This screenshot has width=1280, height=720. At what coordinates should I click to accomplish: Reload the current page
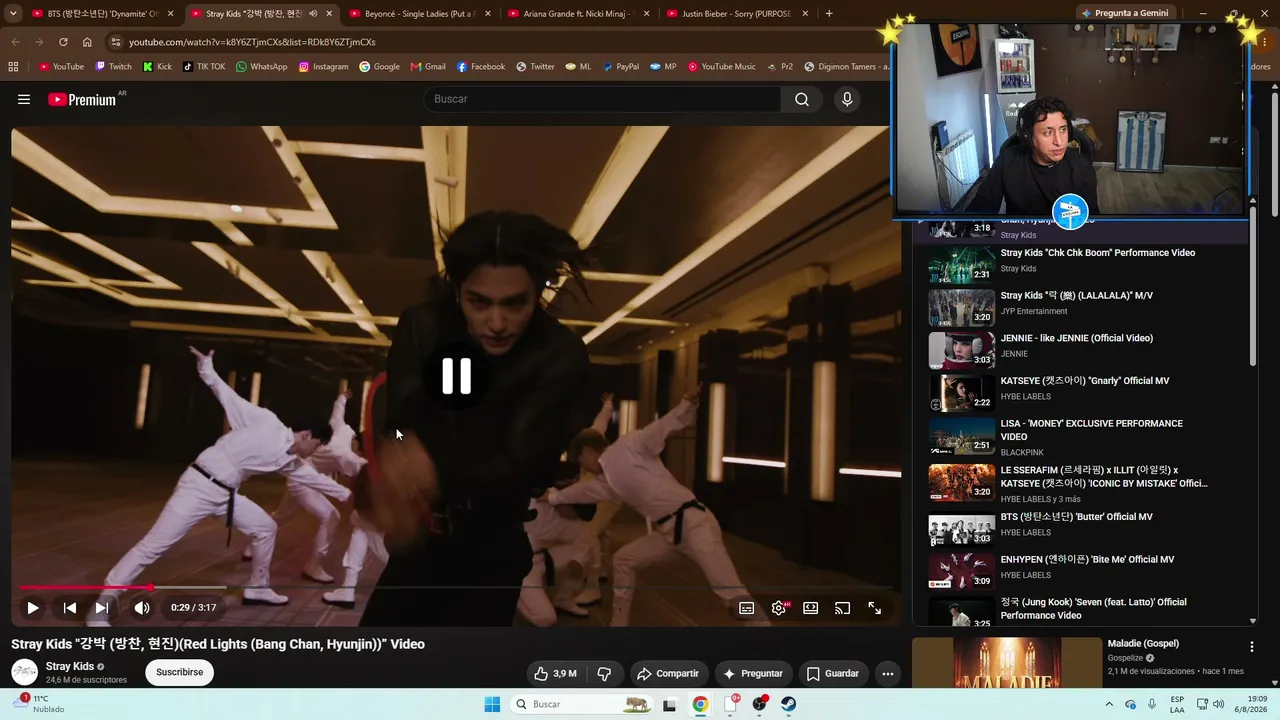pos(63,42)
